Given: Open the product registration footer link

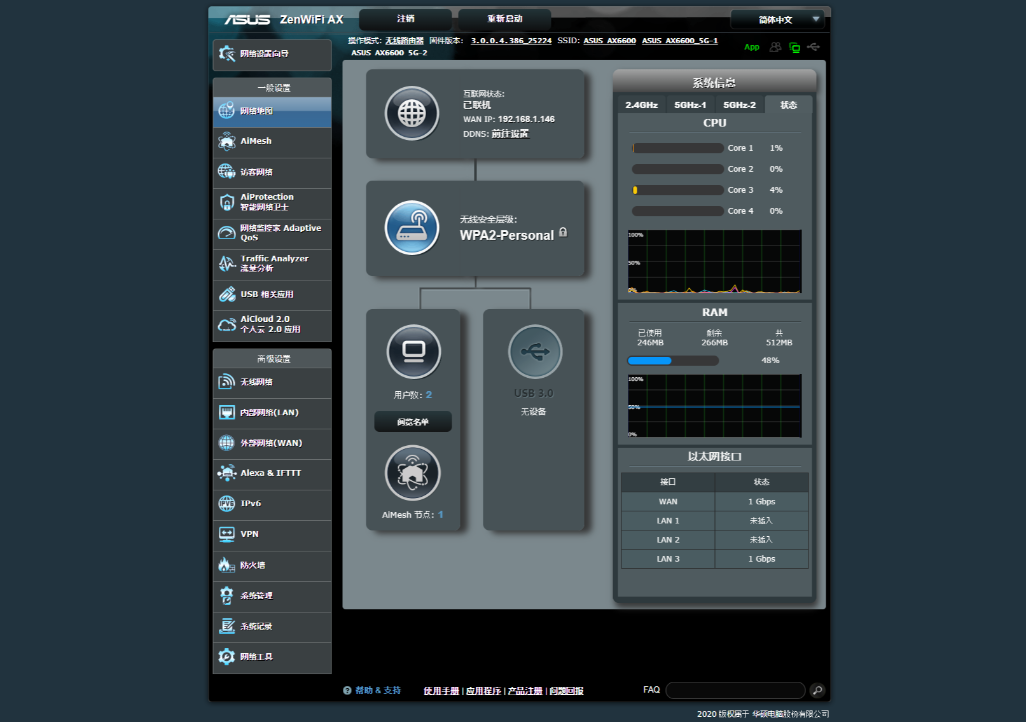Looking at the screenshot, I should [525, 691].
